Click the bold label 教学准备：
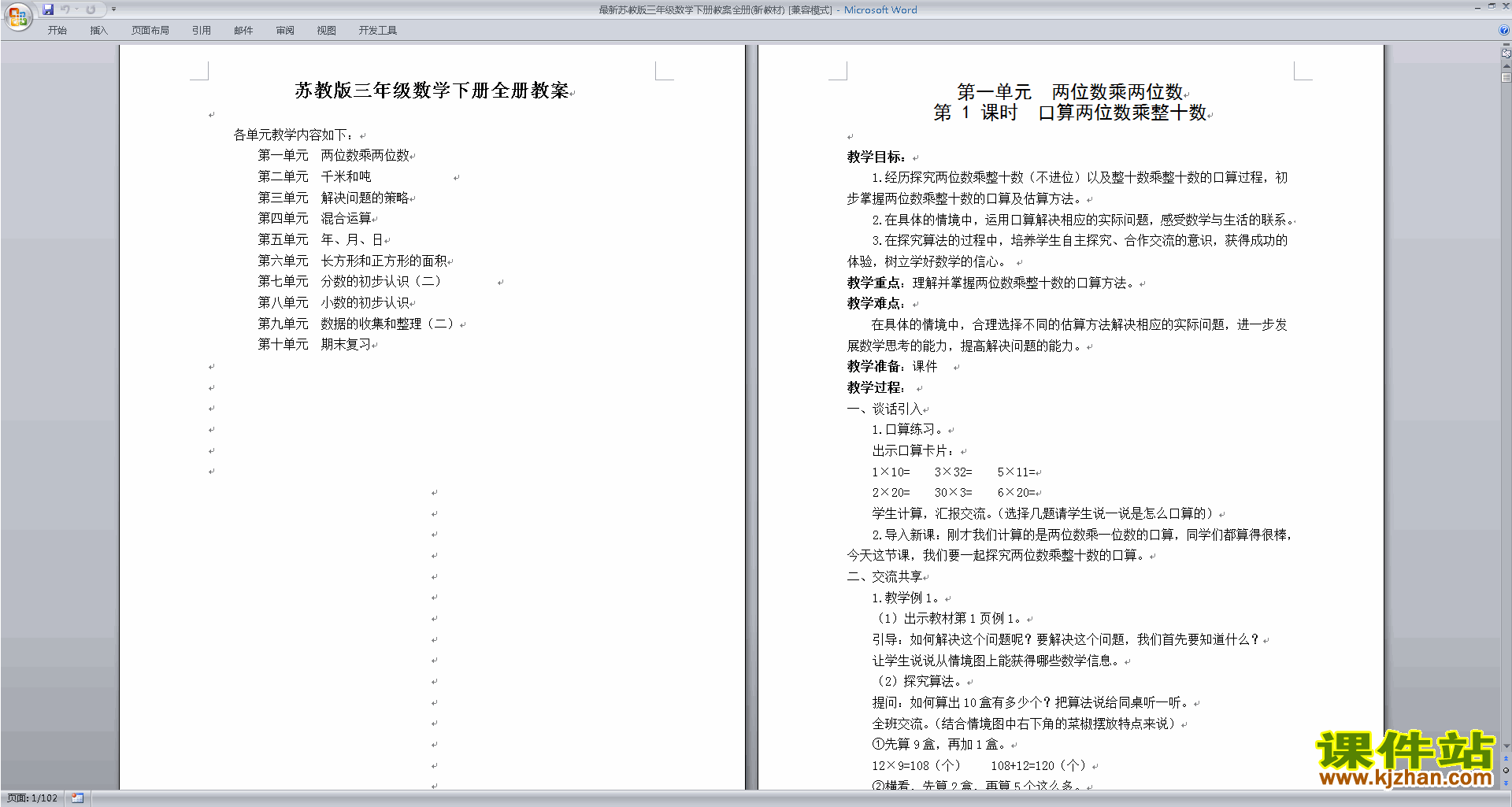This screenshot has height=807, width=1512. click(876, 366)
